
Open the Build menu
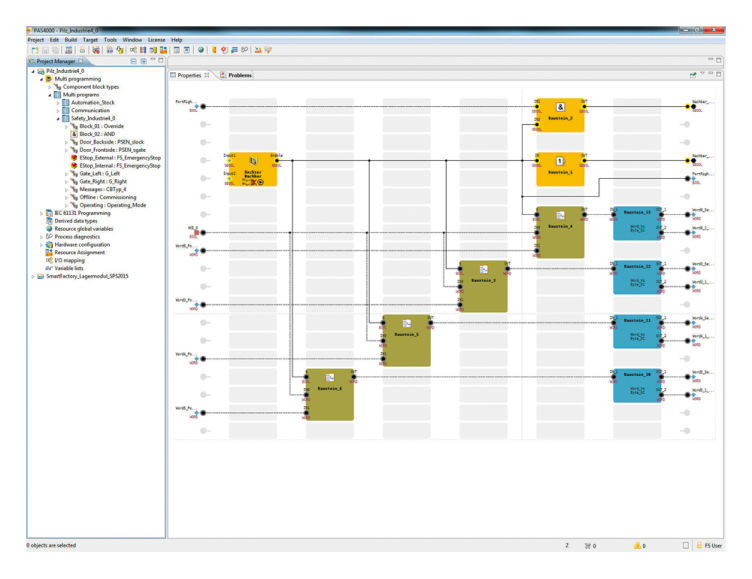pos(70,39)
